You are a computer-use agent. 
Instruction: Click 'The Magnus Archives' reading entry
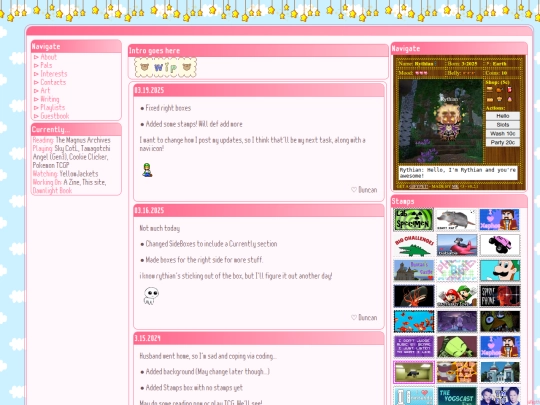click(83, 140)
